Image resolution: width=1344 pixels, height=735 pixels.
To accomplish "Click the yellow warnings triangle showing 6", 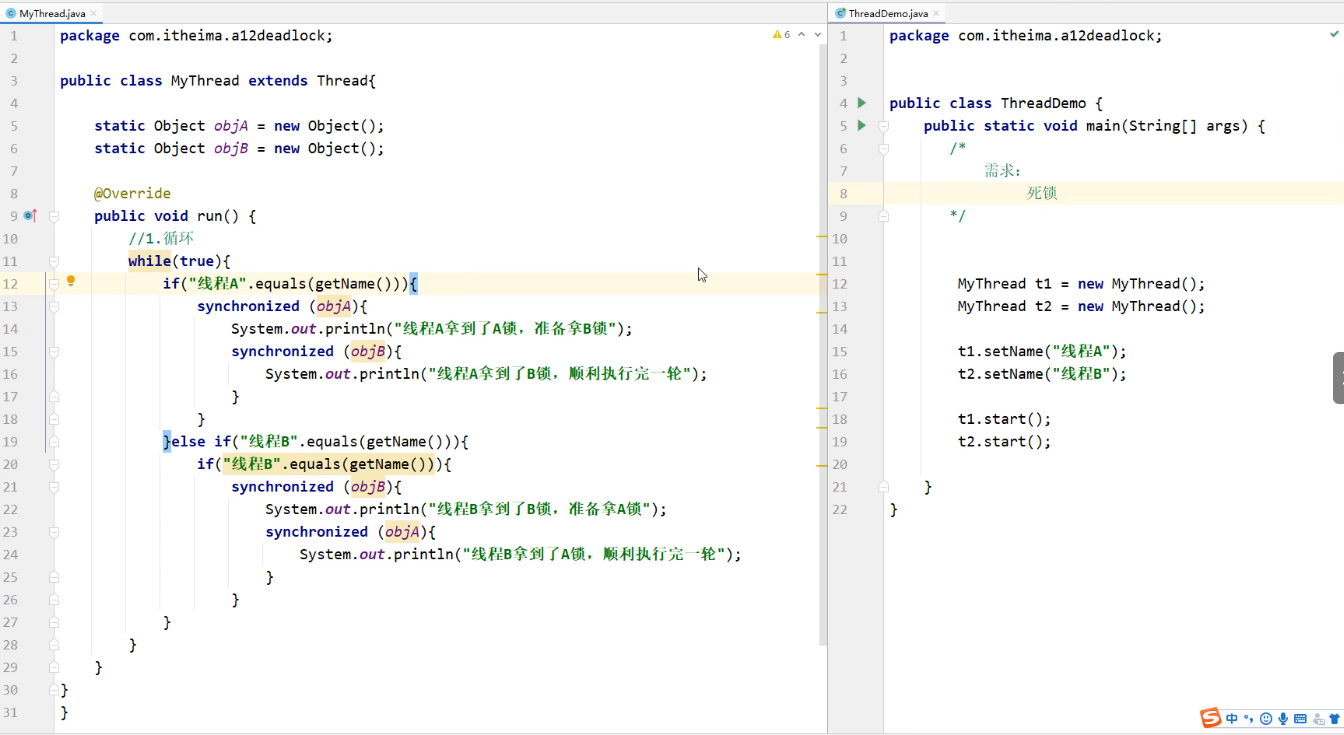I will coord(779,33).
